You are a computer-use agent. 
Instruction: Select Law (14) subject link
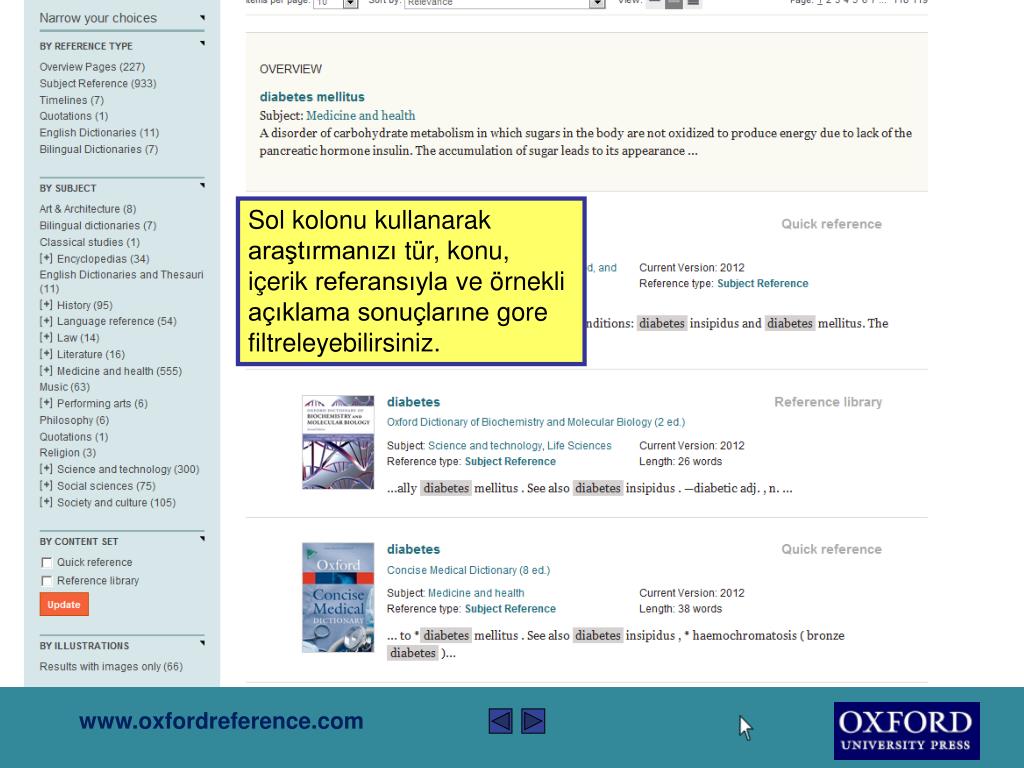coord(78,338)
